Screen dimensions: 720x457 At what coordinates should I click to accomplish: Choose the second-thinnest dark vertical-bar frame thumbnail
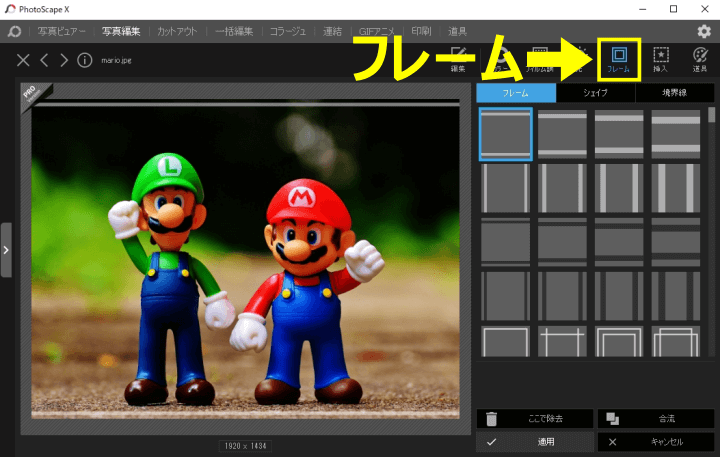coord(562,296)
